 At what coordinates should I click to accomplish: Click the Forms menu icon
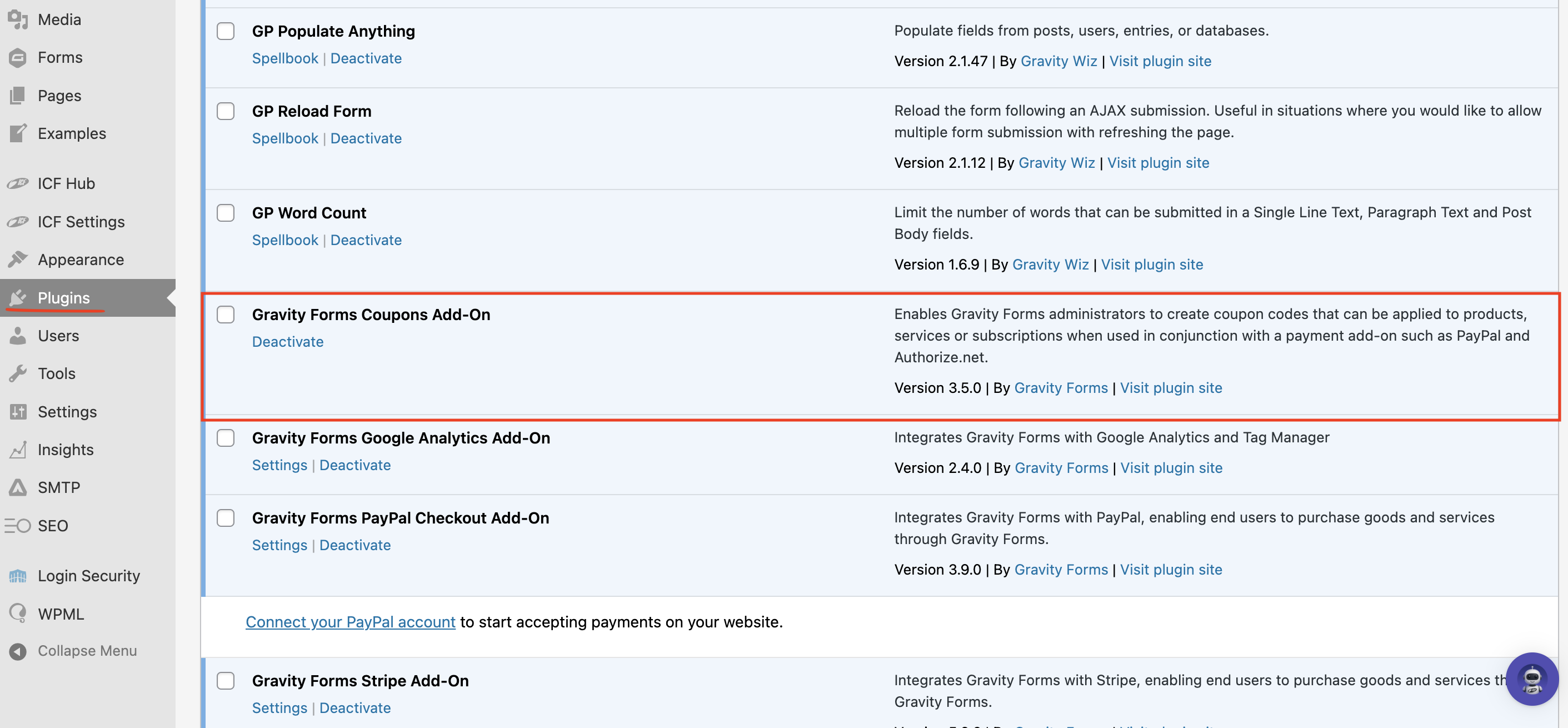(x=18, y=58)
